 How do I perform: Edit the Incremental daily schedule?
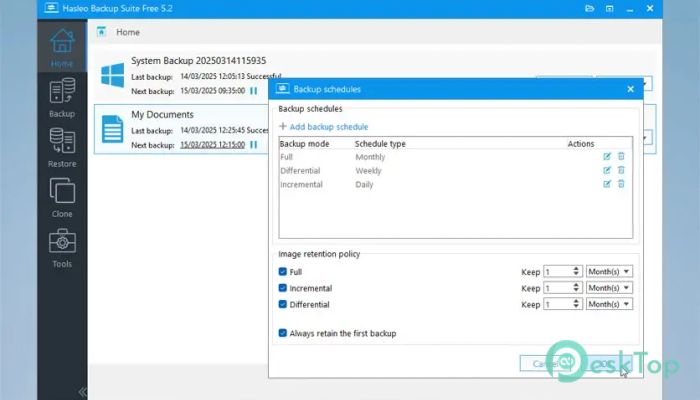point(607,184)
